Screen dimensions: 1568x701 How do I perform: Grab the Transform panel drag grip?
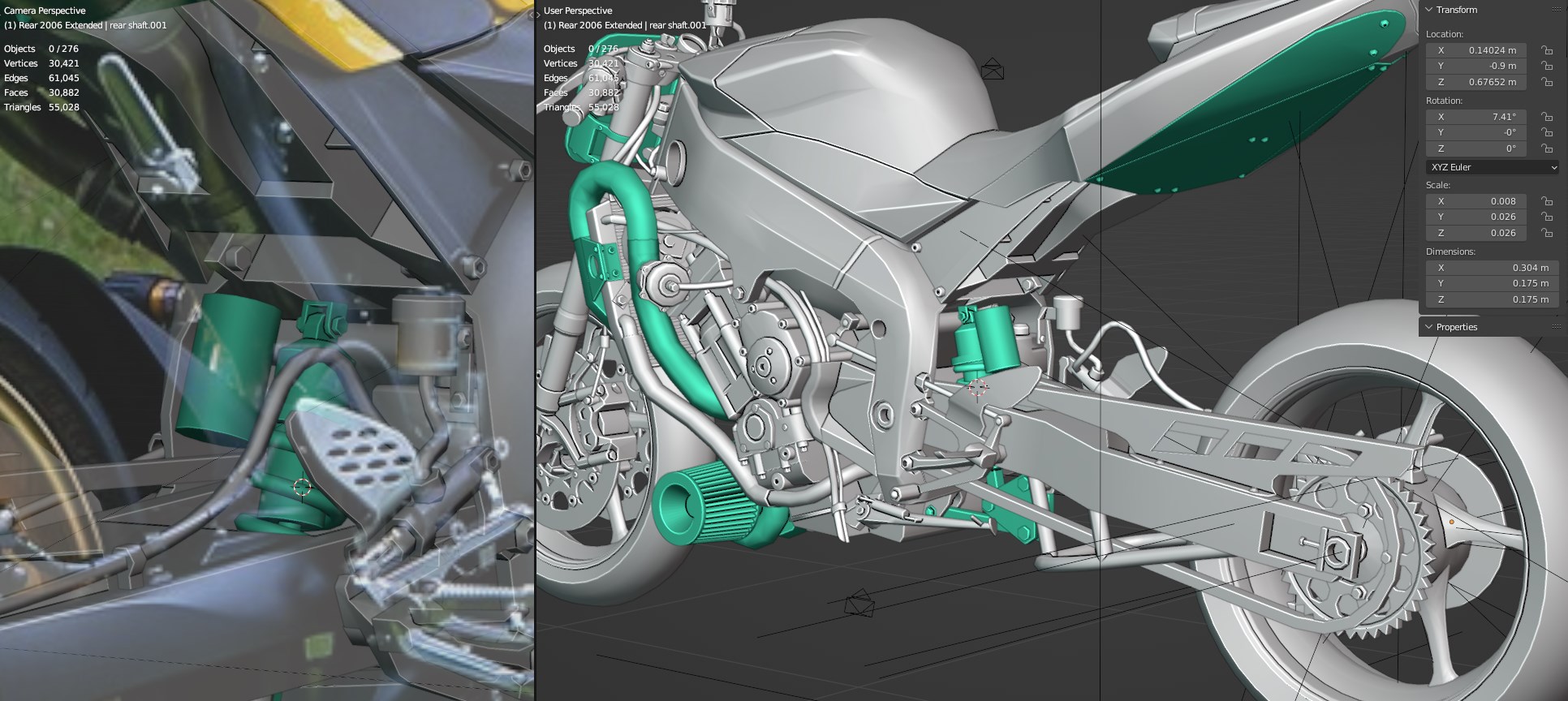point(1557,10)
